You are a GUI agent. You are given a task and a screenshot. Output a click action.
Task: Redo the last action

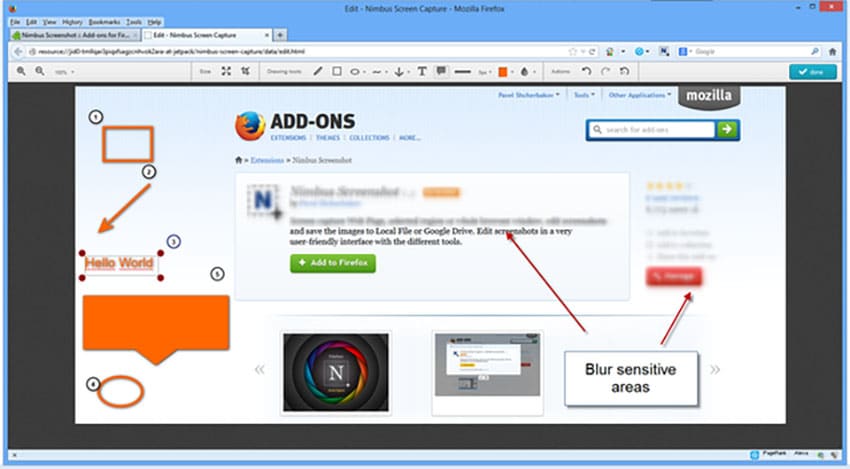pos(606,71)
